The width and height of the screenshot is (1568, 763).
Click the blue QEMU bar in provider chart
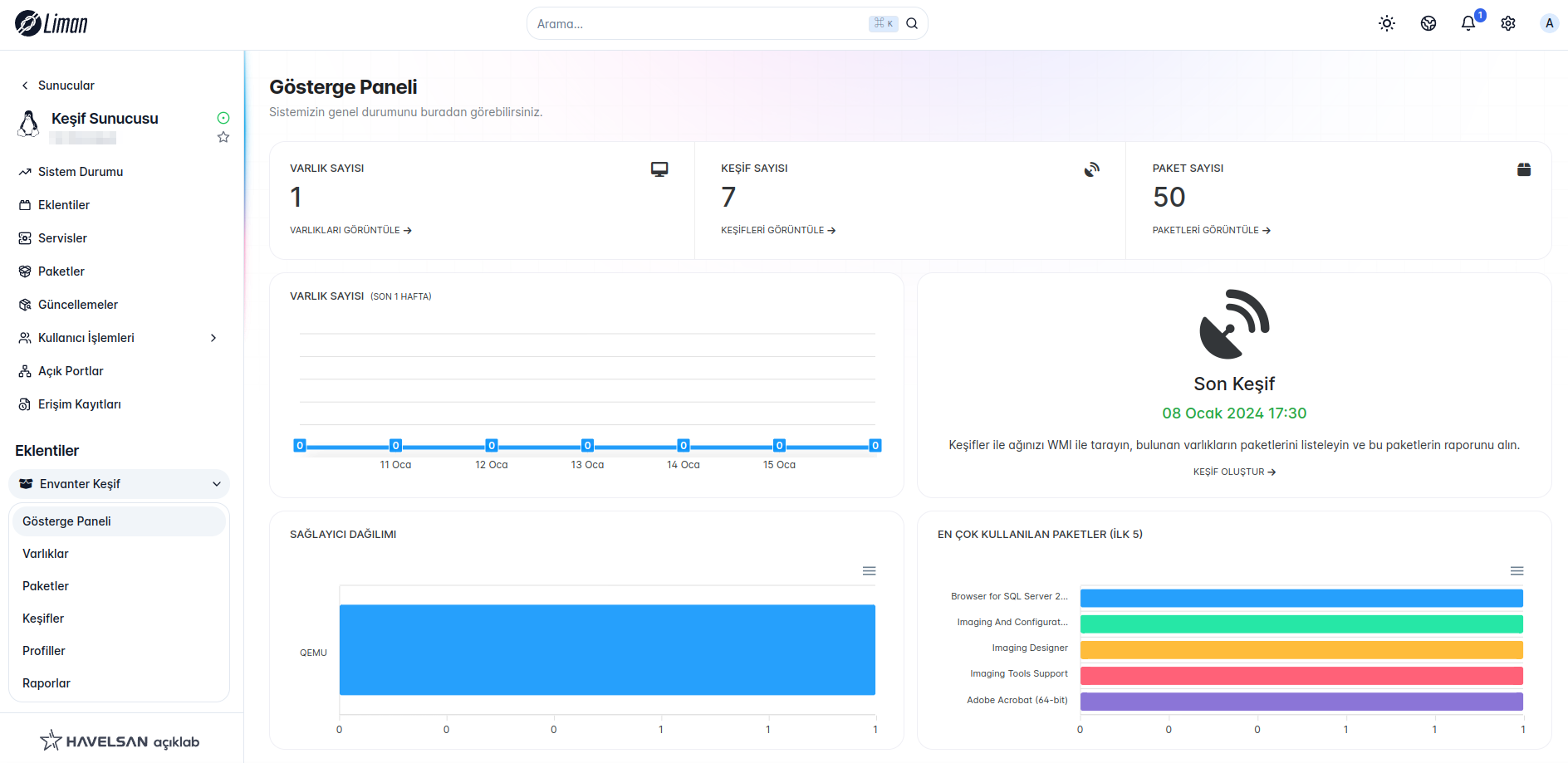607,650
